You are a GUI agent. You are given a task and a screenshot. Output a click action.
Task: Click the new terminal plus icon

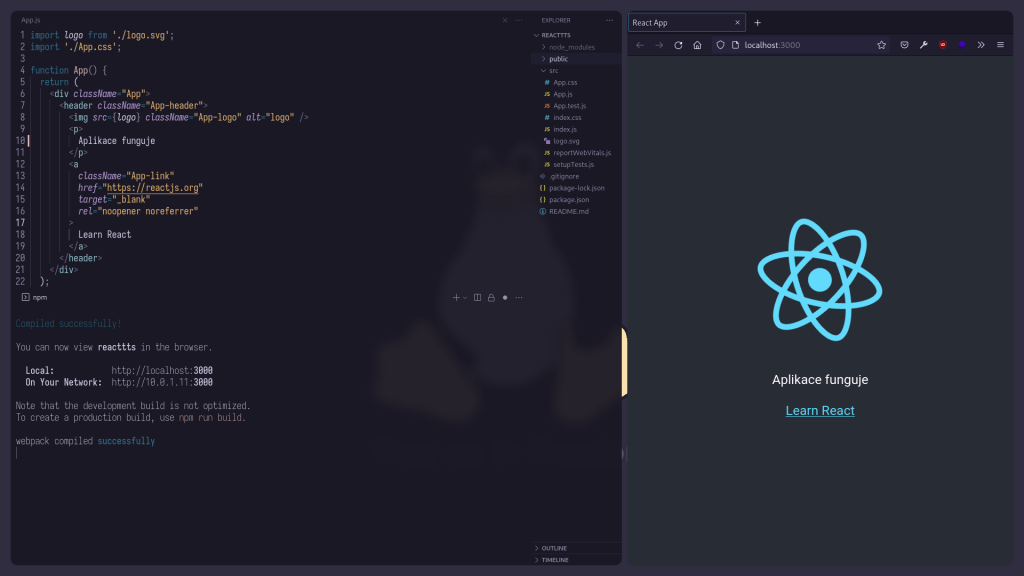456,297
